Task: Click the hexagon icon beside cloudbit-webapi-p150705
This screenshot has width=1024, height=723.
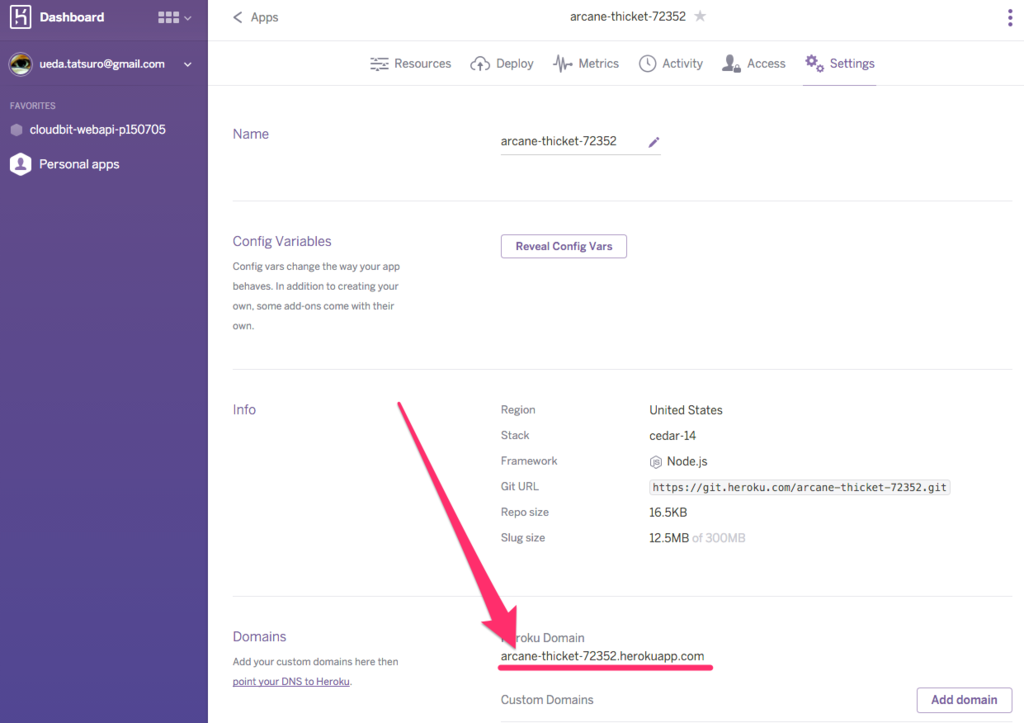Action: pyautogui.click(x=16, y=130)
